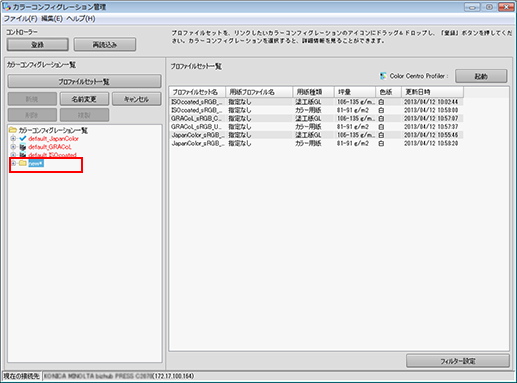Viewport: 517px width, 383px height.
Task: Click the application icon in the title bar
Action: click(6, 7)
